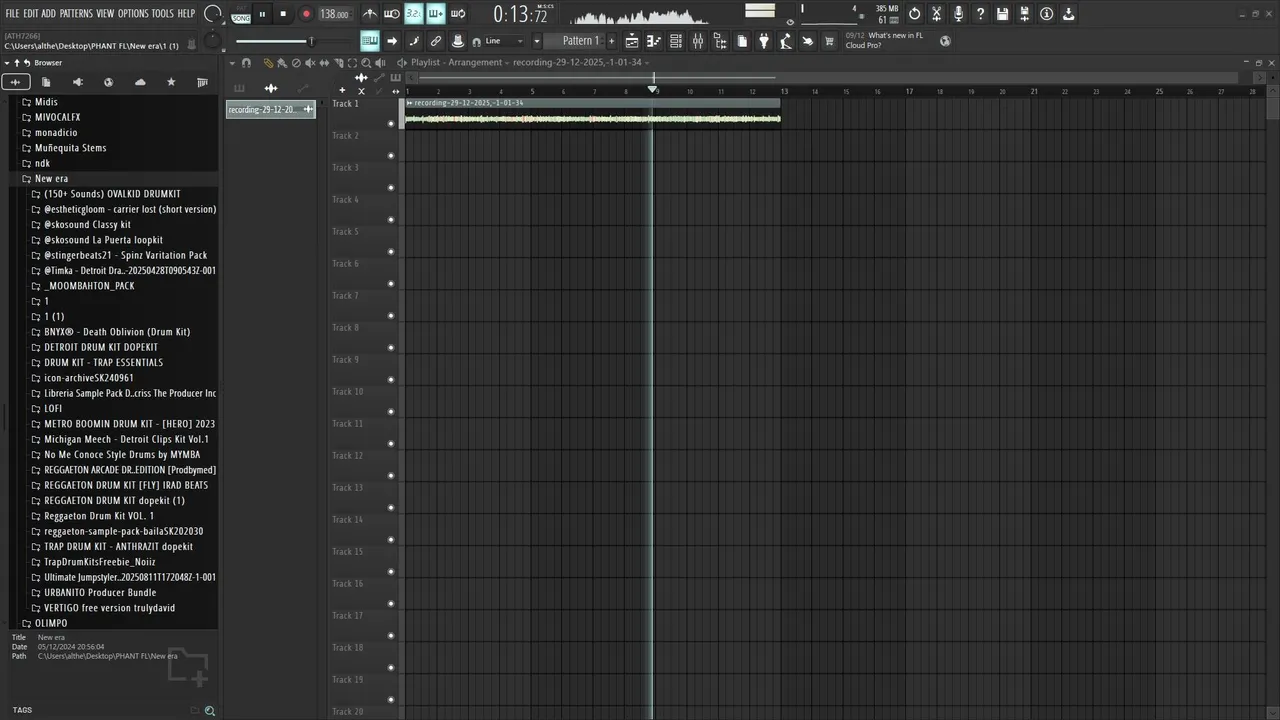
Task: Select the Mute tool in Playlist
Action: pyautogui.click(x=310, y=63)
